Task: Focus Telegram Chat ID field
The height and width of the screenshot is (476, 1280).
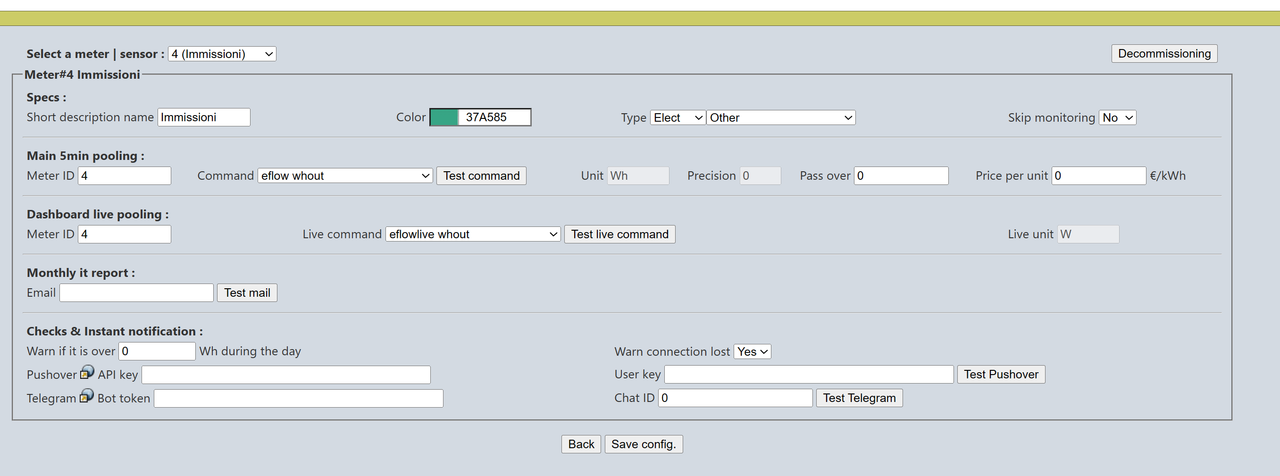Action: tap(736, 398)
